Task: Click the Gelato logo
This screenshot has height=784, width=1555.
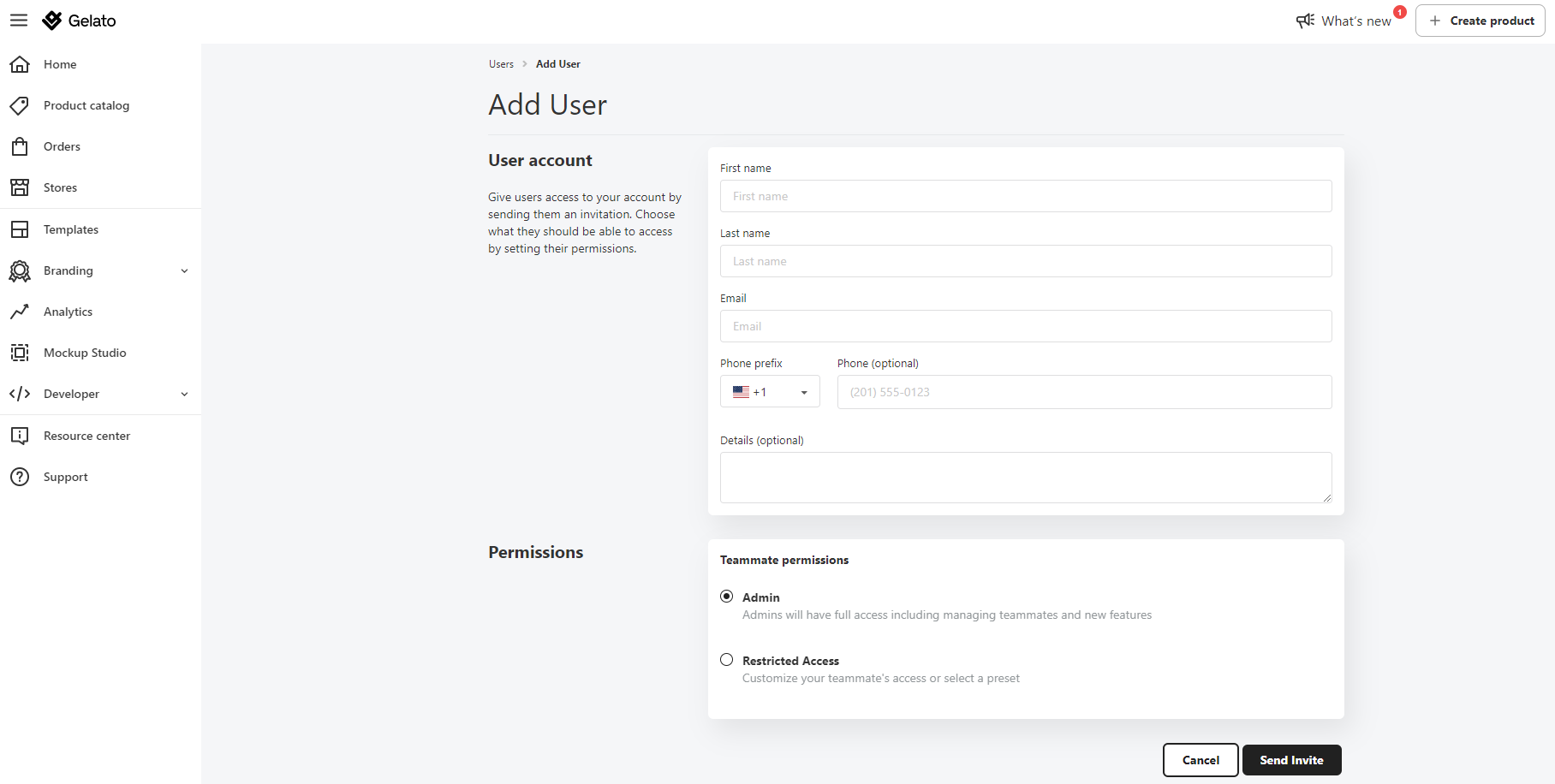Action: click(x=79, y=21)
